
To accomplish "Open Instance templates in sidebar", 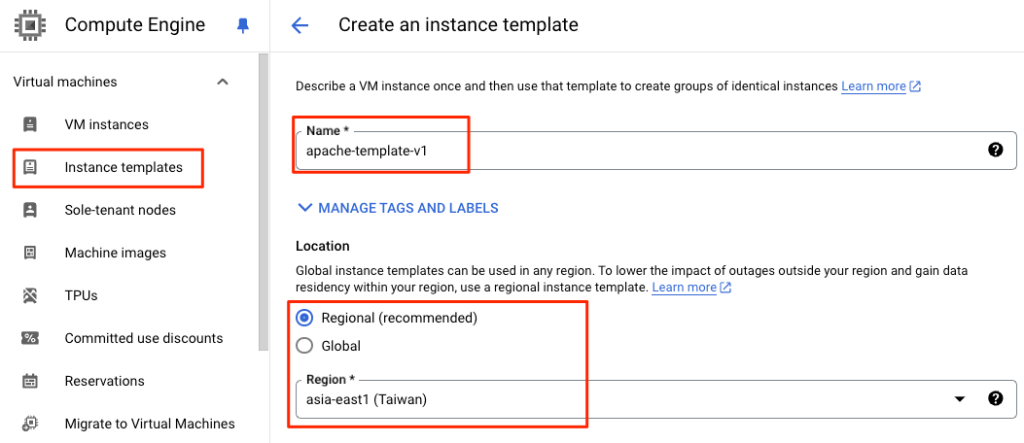I will click(123, 167).
